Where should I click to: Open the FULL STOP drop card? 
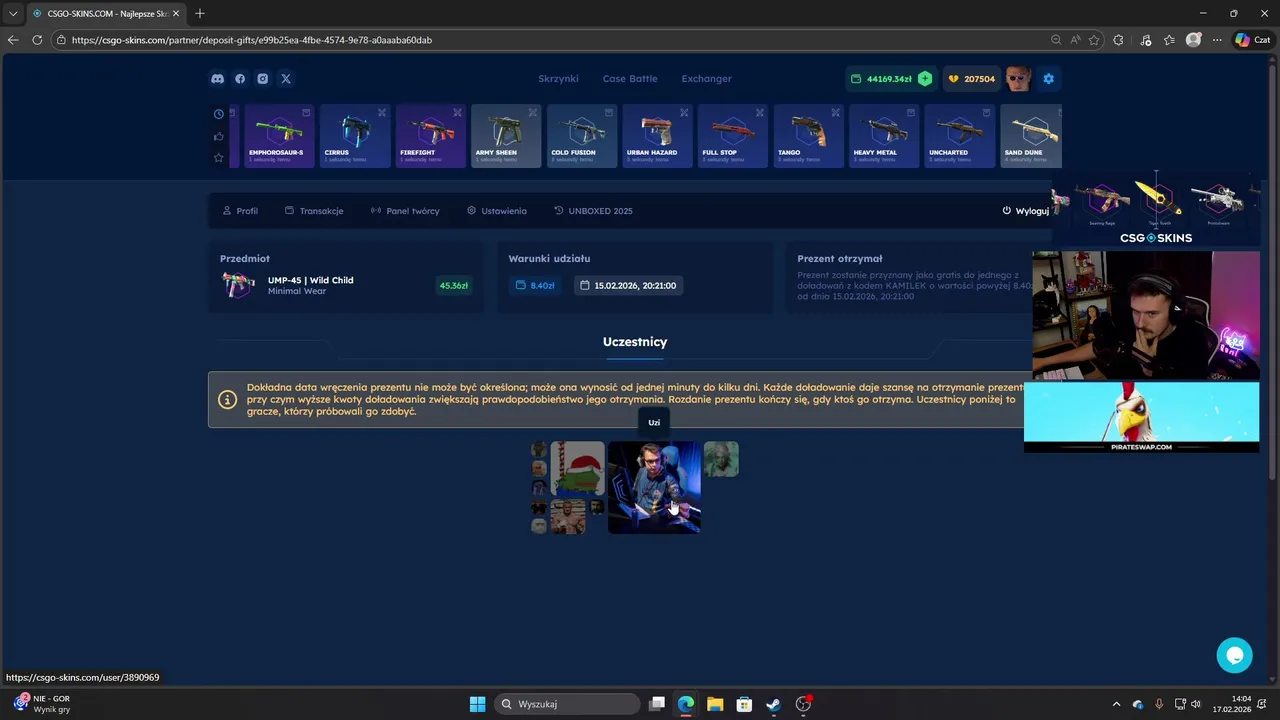click(x=733, y=136)
